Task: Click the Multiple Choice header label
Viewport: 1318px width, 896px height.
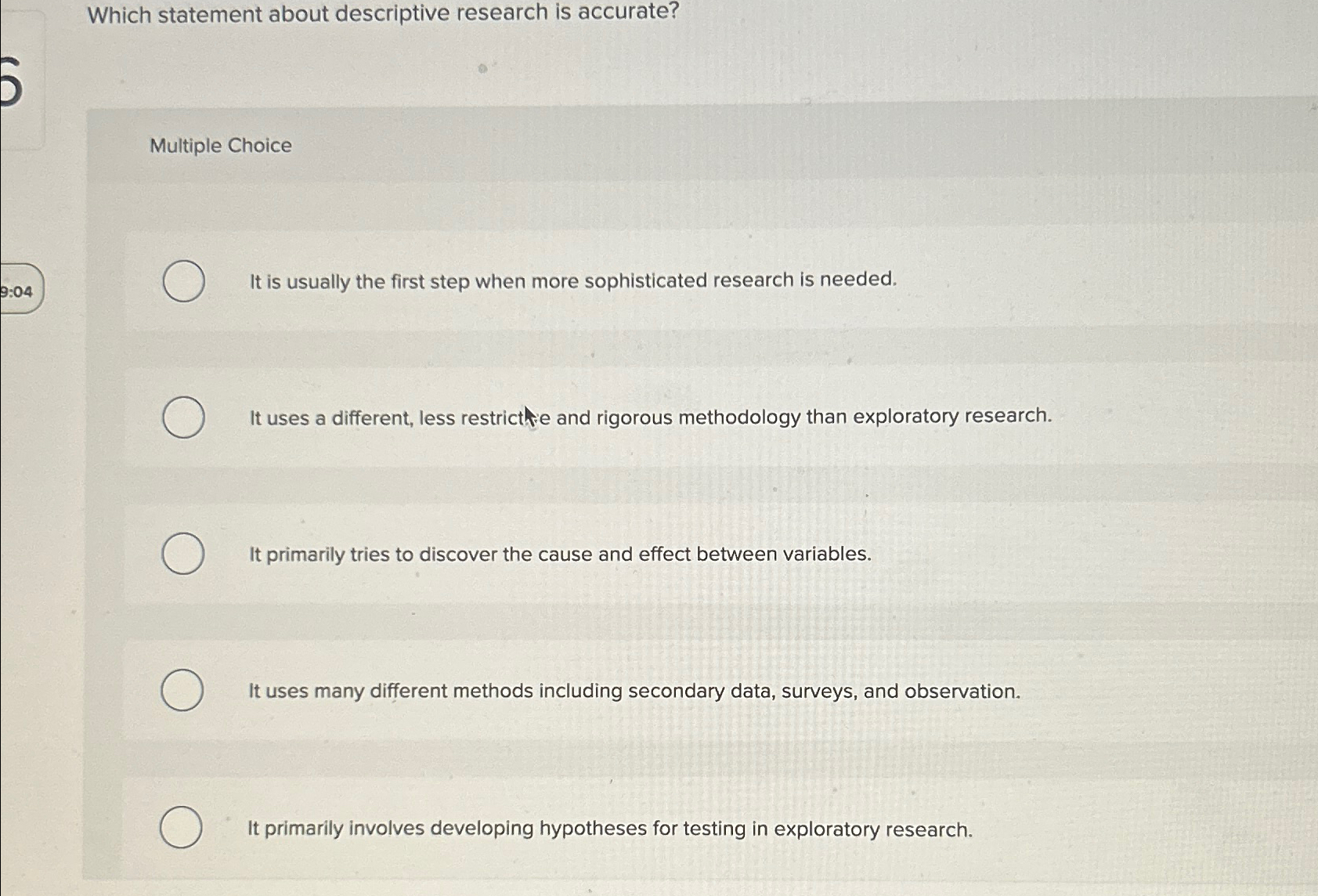Action: [219, 146]
